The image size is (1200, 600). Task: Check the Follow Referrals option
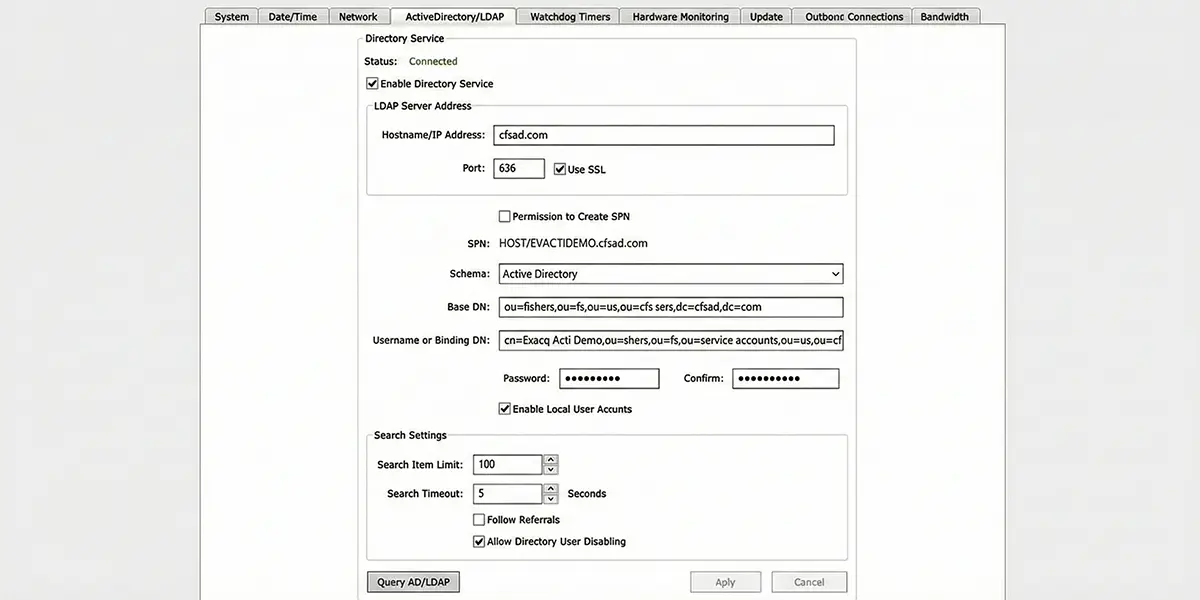click(x=479, y=519)
